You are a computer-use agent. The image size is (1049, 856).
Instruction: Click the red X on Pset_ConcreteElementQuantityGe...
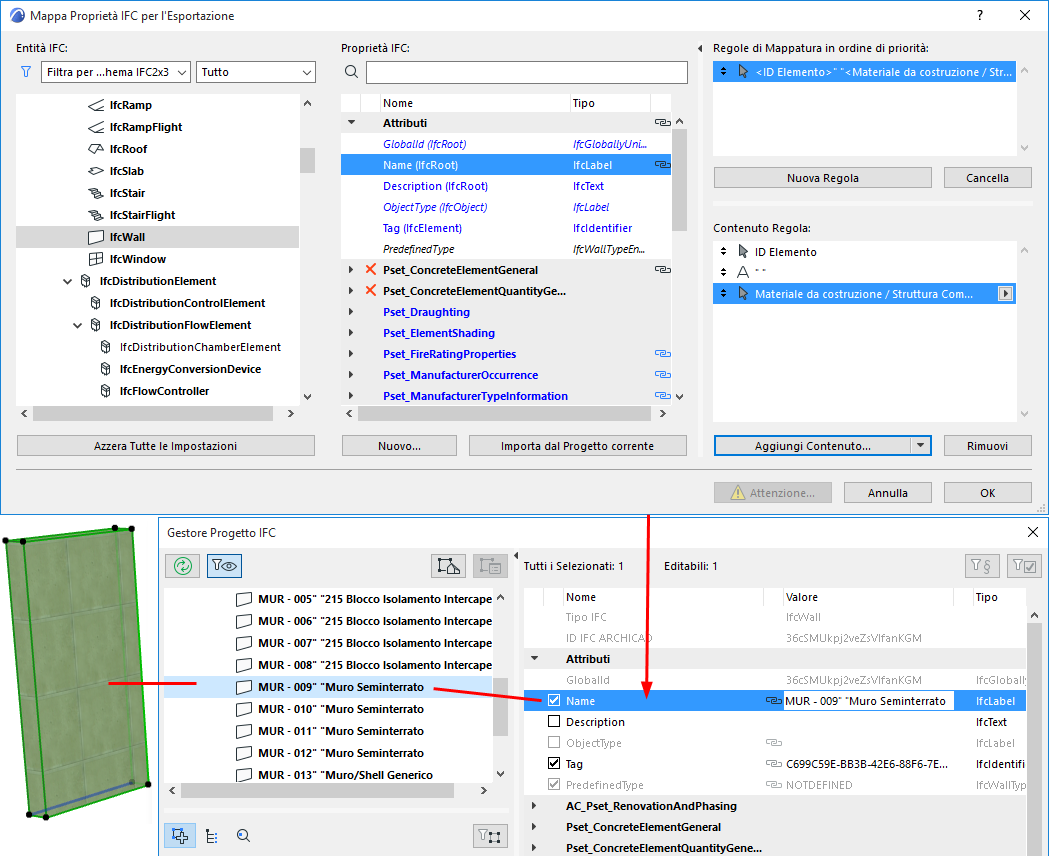pos(371,290)
